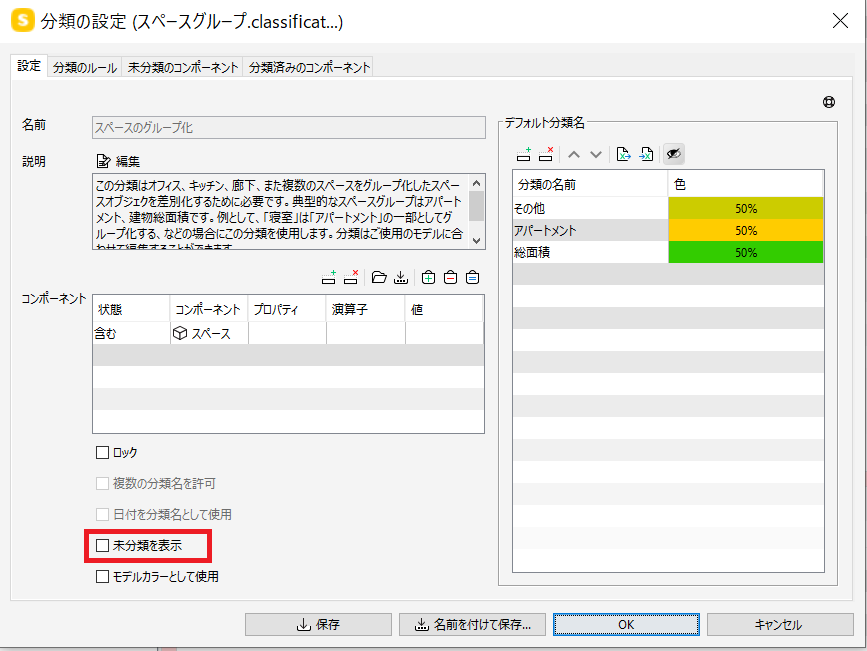Click the add-to-basket plus icon

point(429,277)
